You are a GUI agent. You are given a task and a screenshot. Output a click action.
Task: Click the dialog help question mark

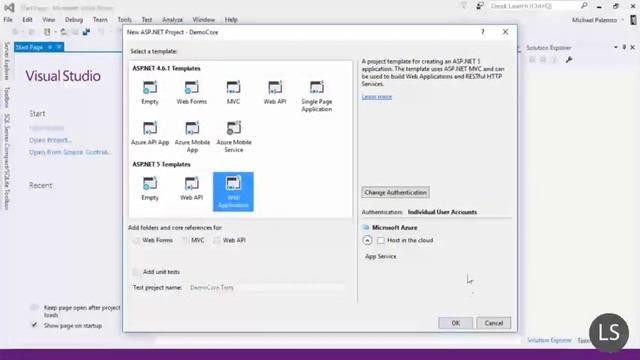483,32
